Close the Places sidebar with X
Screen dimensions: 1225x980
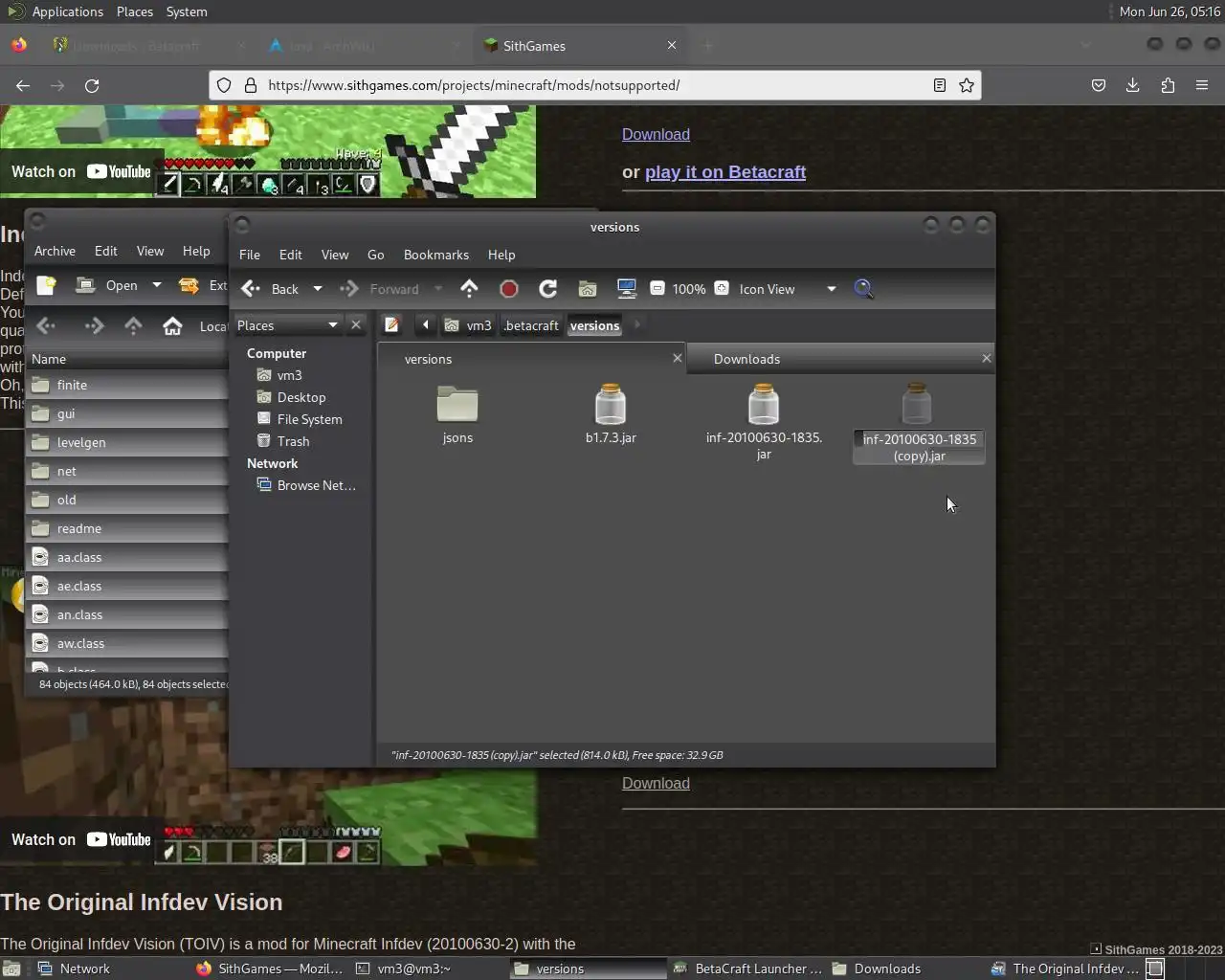click(x=356, y=325)
